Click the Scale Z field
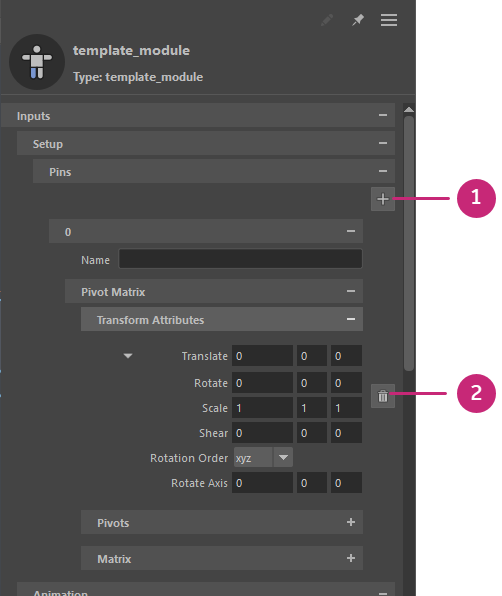 pyautogui.click(x=346, y=408)
